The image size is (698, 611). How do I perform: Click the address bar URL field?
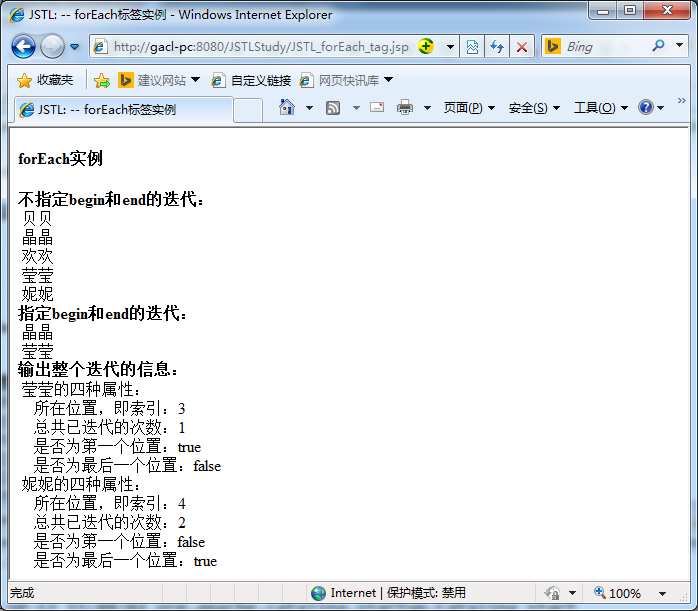(x=261, y=46)
